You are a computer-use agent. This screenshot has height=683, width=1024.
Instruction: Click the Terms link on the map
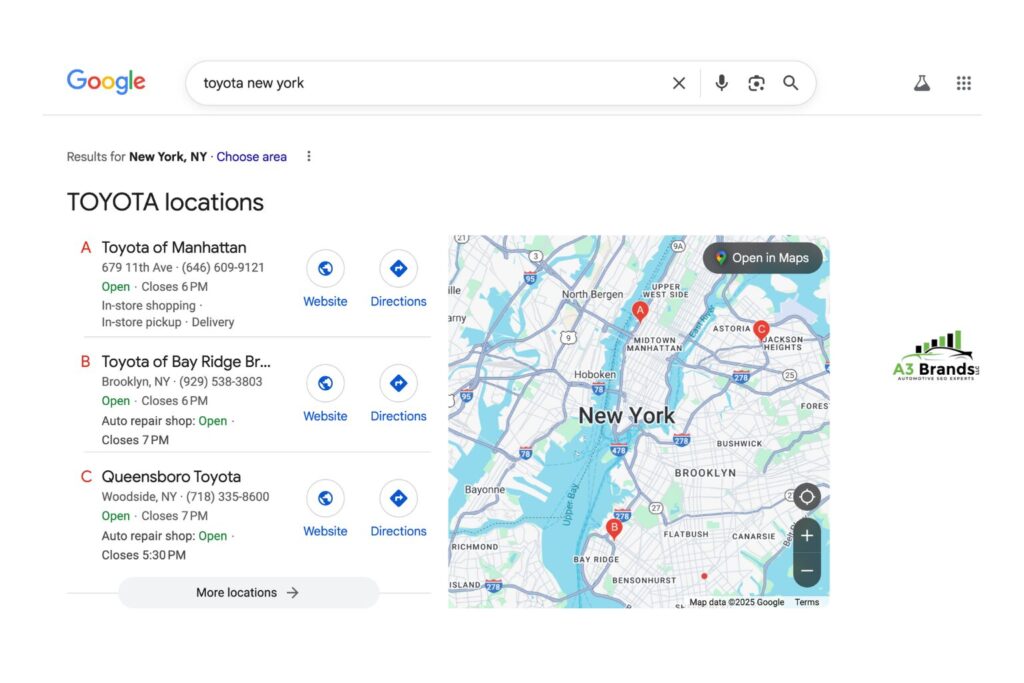tap(807, 602)
